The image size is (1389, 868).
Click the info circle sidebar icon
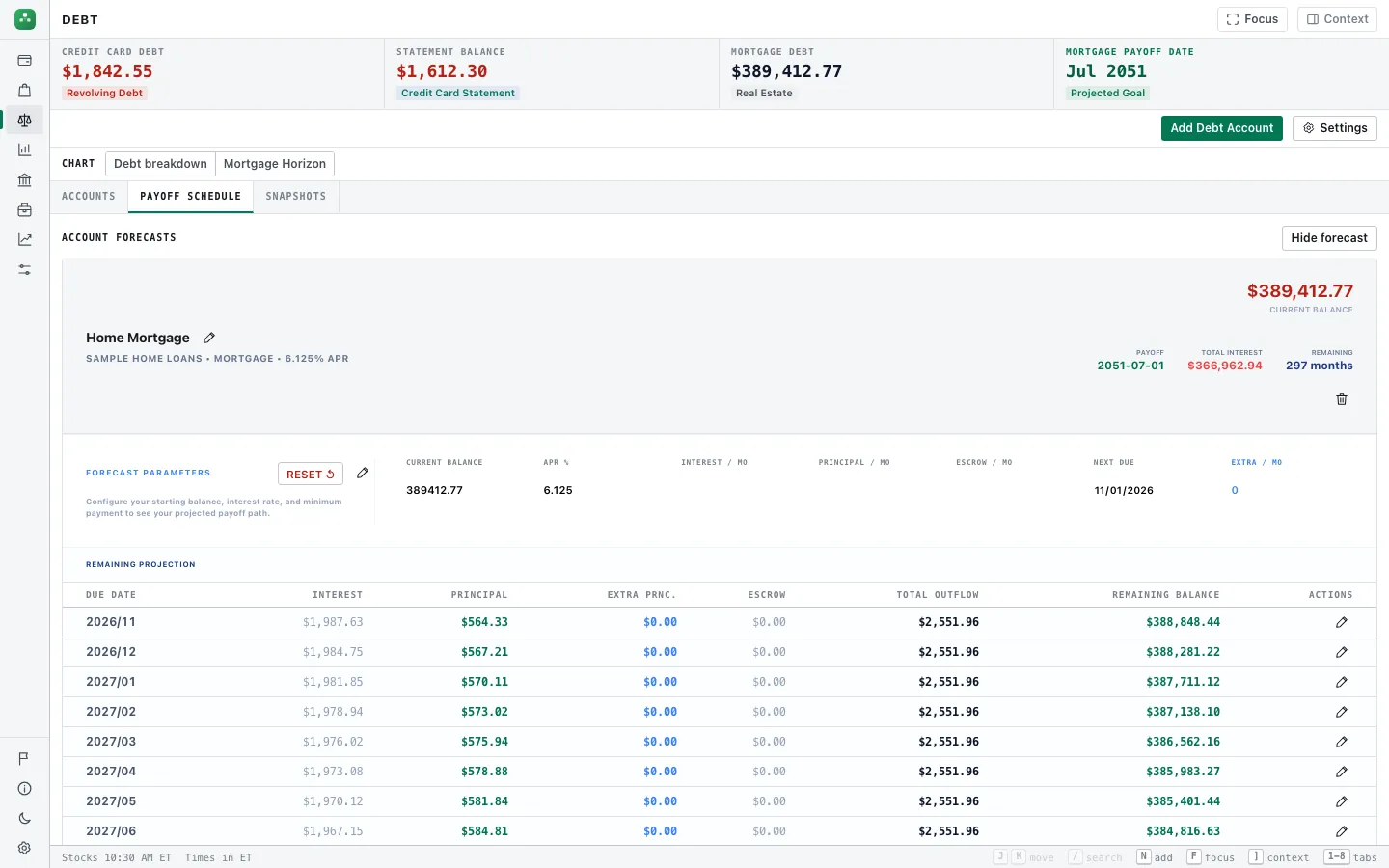tap(25, 789)
